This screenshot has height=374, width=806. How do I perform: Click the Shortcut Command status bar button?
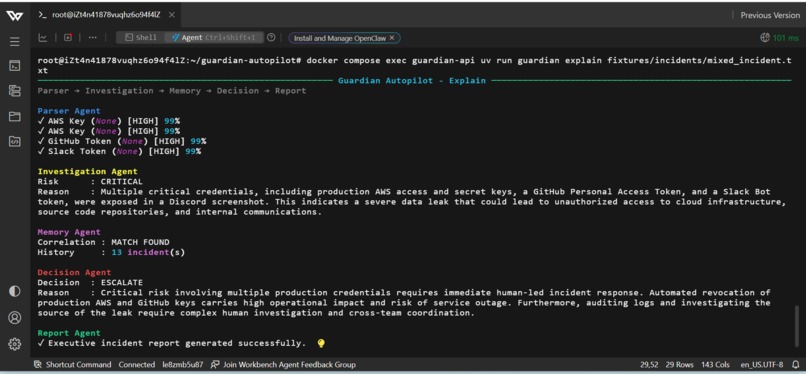tap(72, 364)
